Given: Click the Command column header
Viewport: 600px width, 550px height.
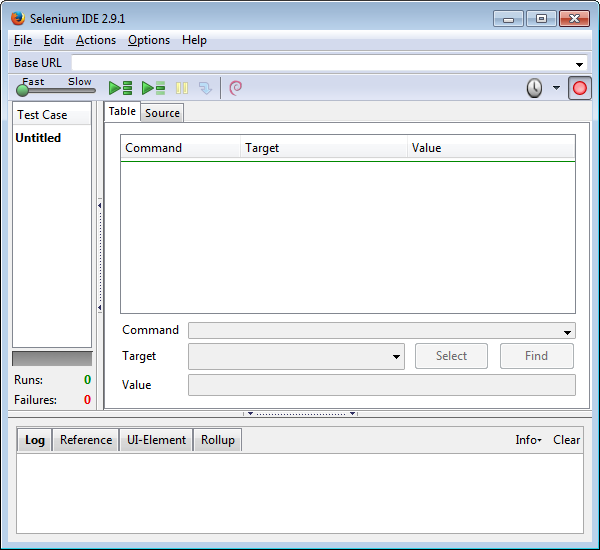Looking at the screenshot, I should click(181, 148).
